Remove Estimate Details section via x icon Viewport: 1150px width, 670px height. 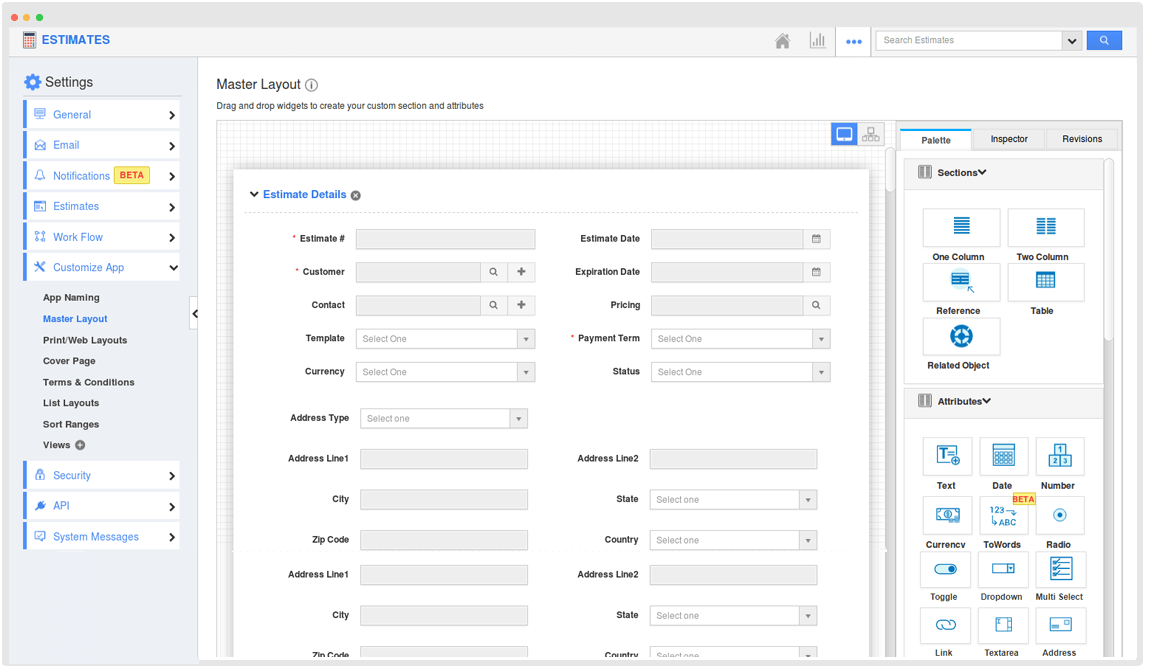click(x=356, y=196)
